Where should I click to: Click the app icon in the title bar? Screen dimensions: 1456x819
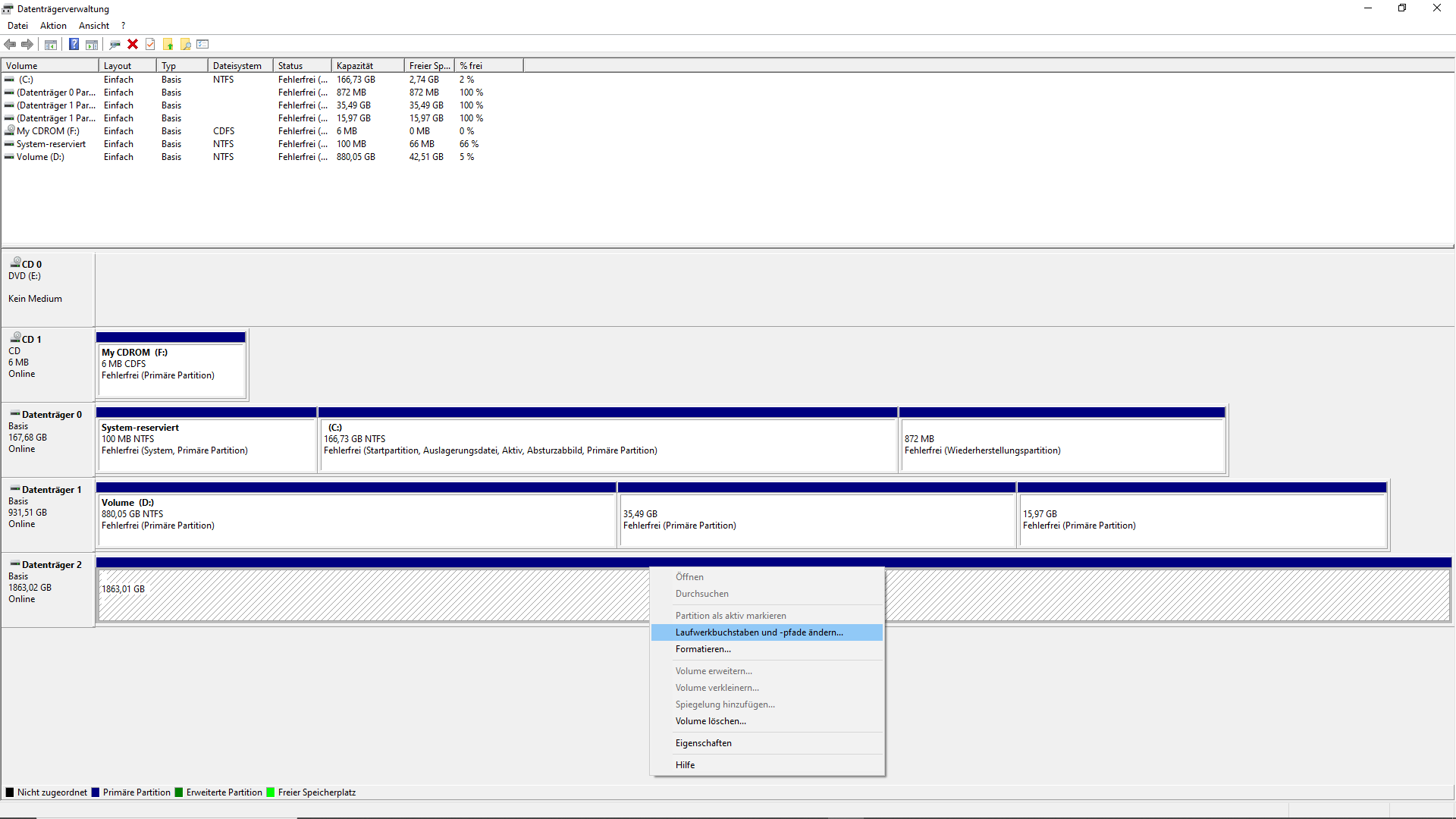tap(8, 9)
